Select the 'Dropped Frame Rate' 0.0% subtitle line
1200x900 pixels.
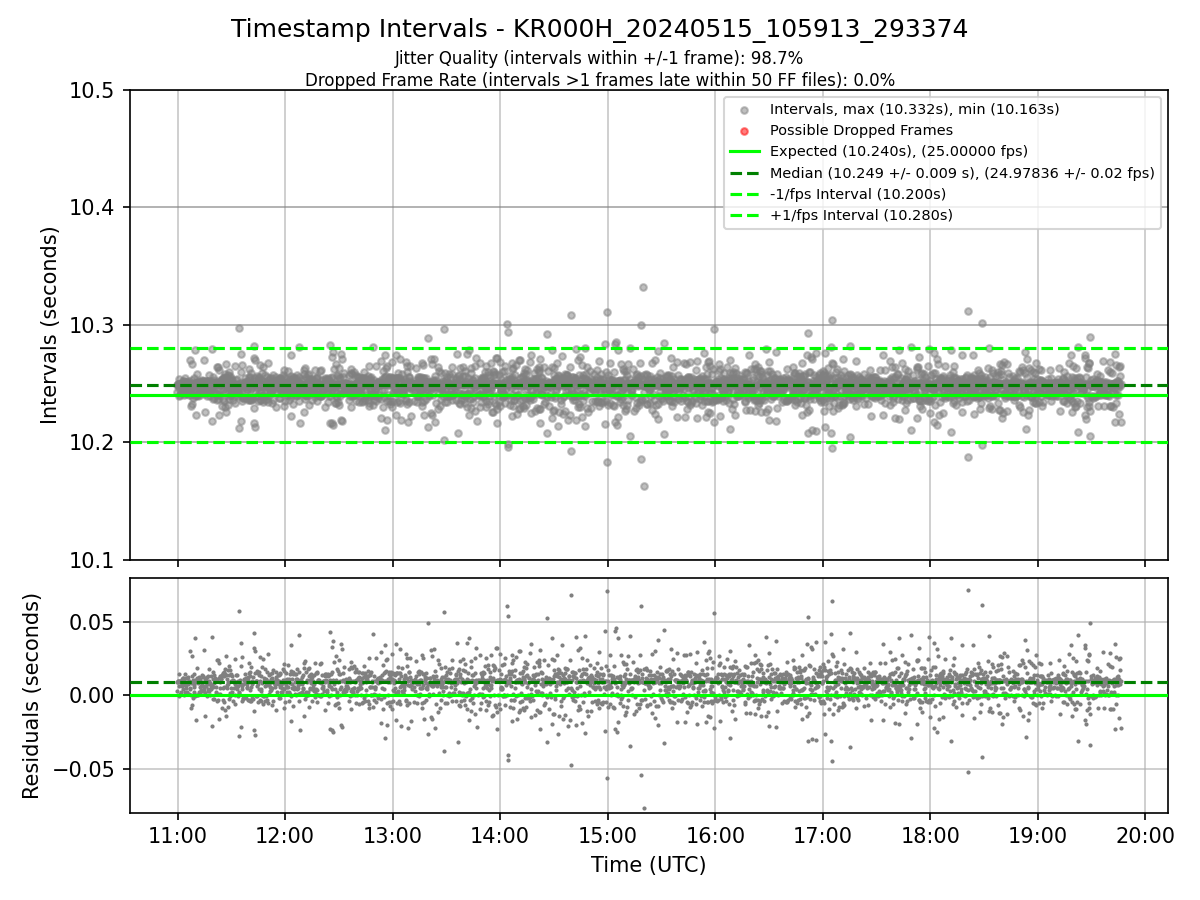coord(599,79)
